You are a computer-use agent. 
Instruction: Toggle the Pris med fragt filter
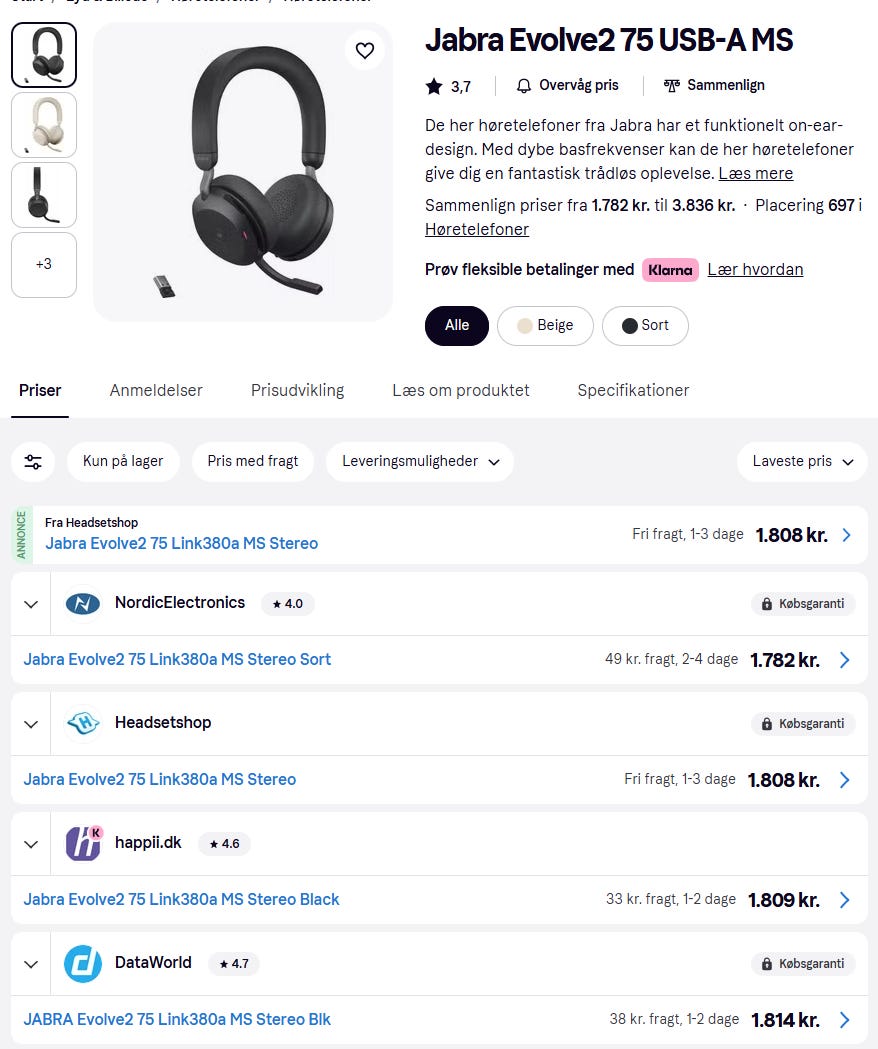(253, 462)
